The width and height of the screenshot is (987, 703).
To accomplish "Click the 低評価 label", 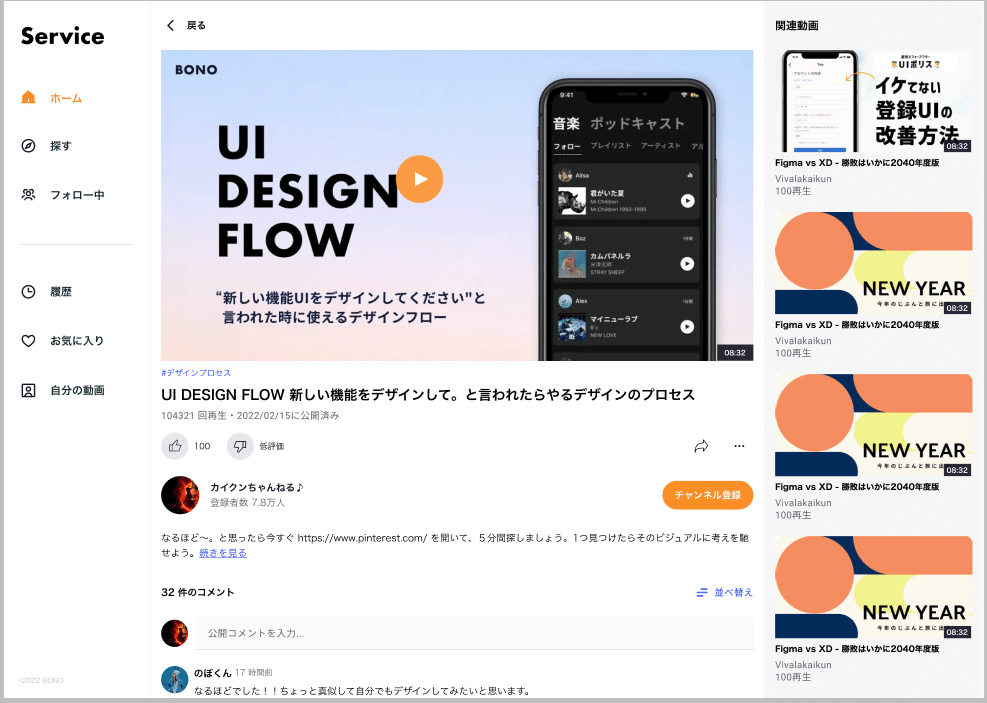I will coord(271,446).
